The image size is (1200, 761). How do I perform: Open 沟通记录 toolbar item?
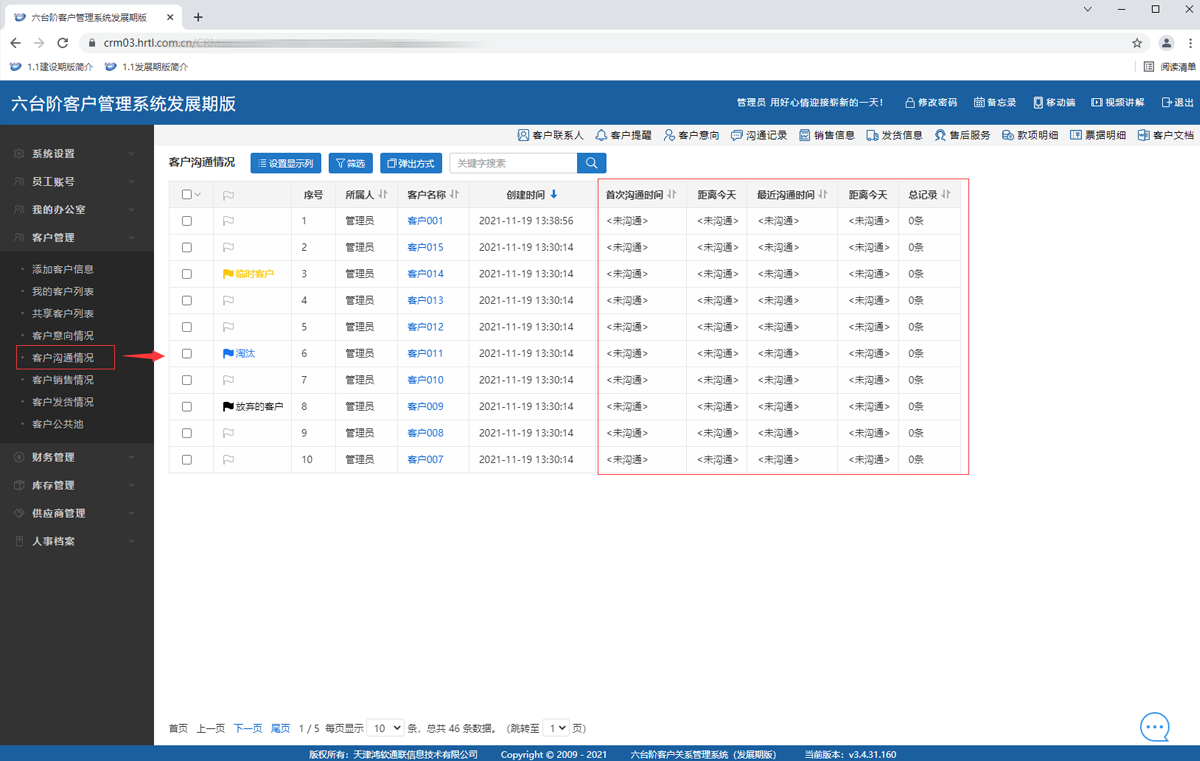[759, 135]
